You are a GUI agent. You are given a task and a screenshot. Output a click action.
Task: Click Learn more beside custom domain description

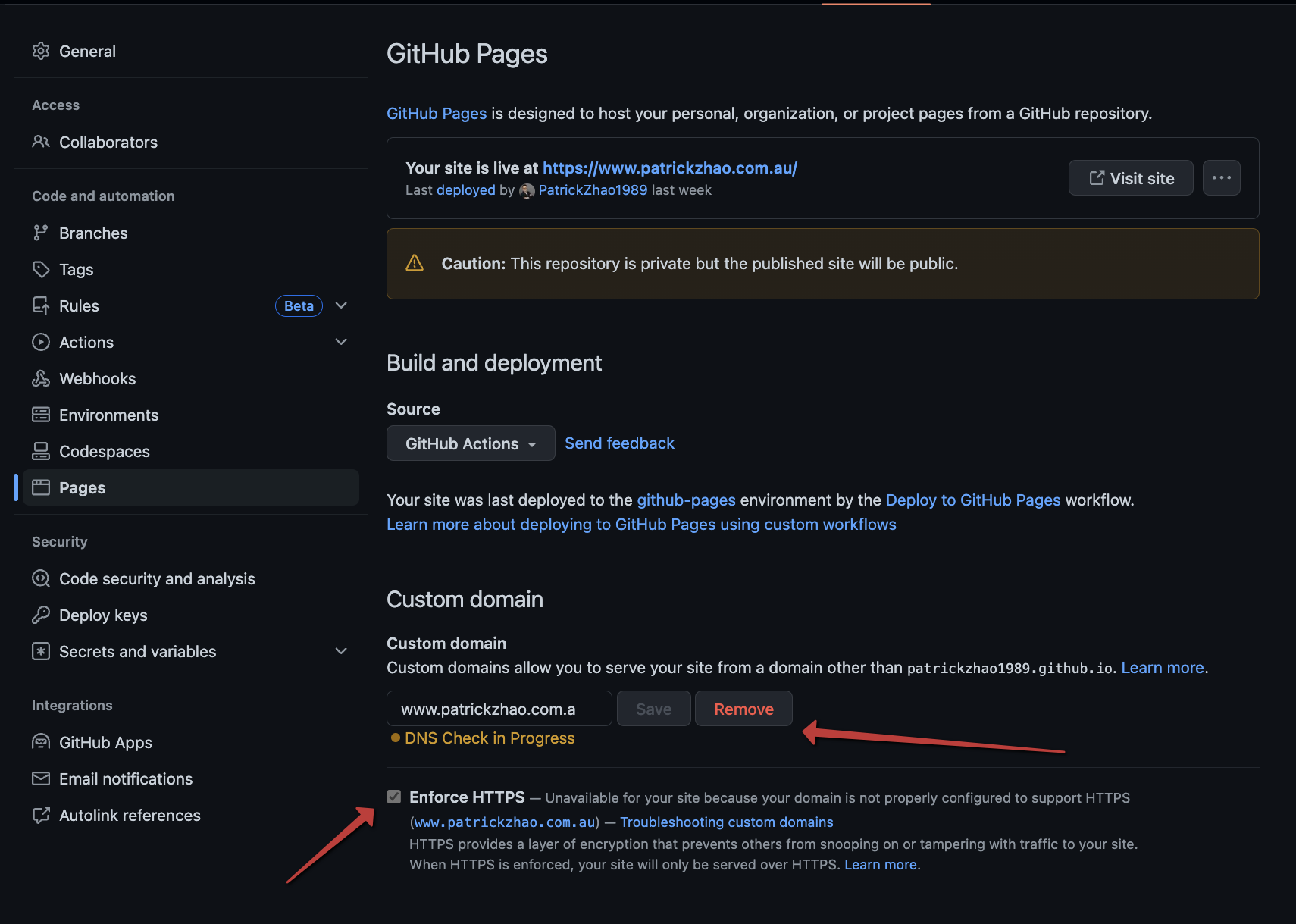click(1163, 668)
